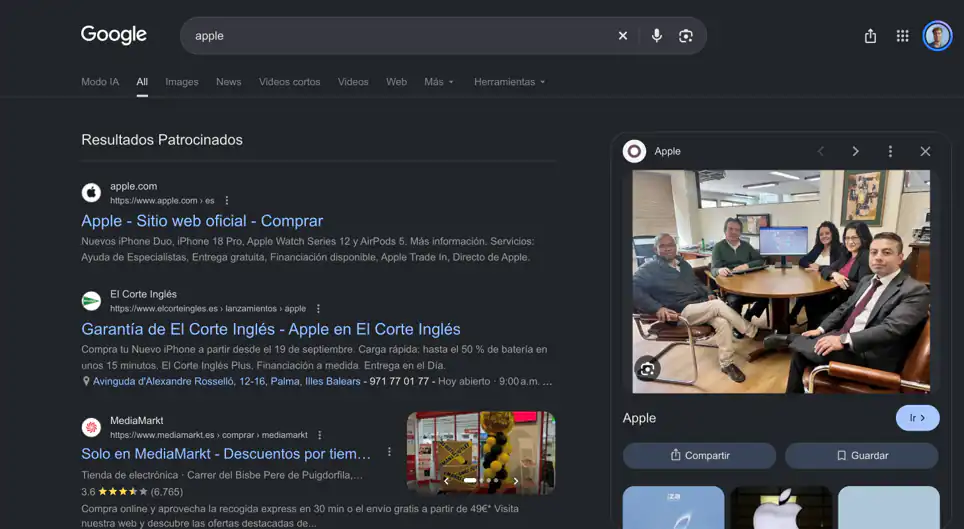Open options menu for El Corte Inglés result

(x=318, y=308)
